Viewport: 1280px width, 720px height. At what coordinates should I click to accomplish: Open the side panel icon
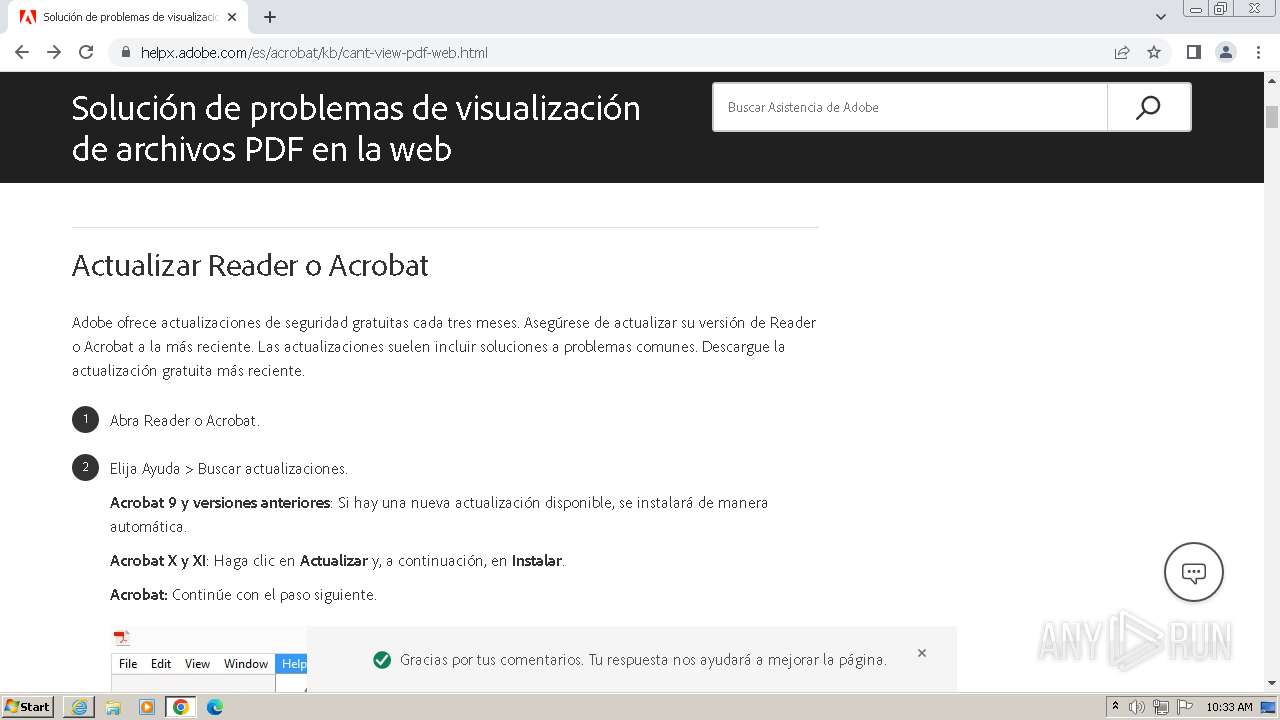coord(1194,52)
